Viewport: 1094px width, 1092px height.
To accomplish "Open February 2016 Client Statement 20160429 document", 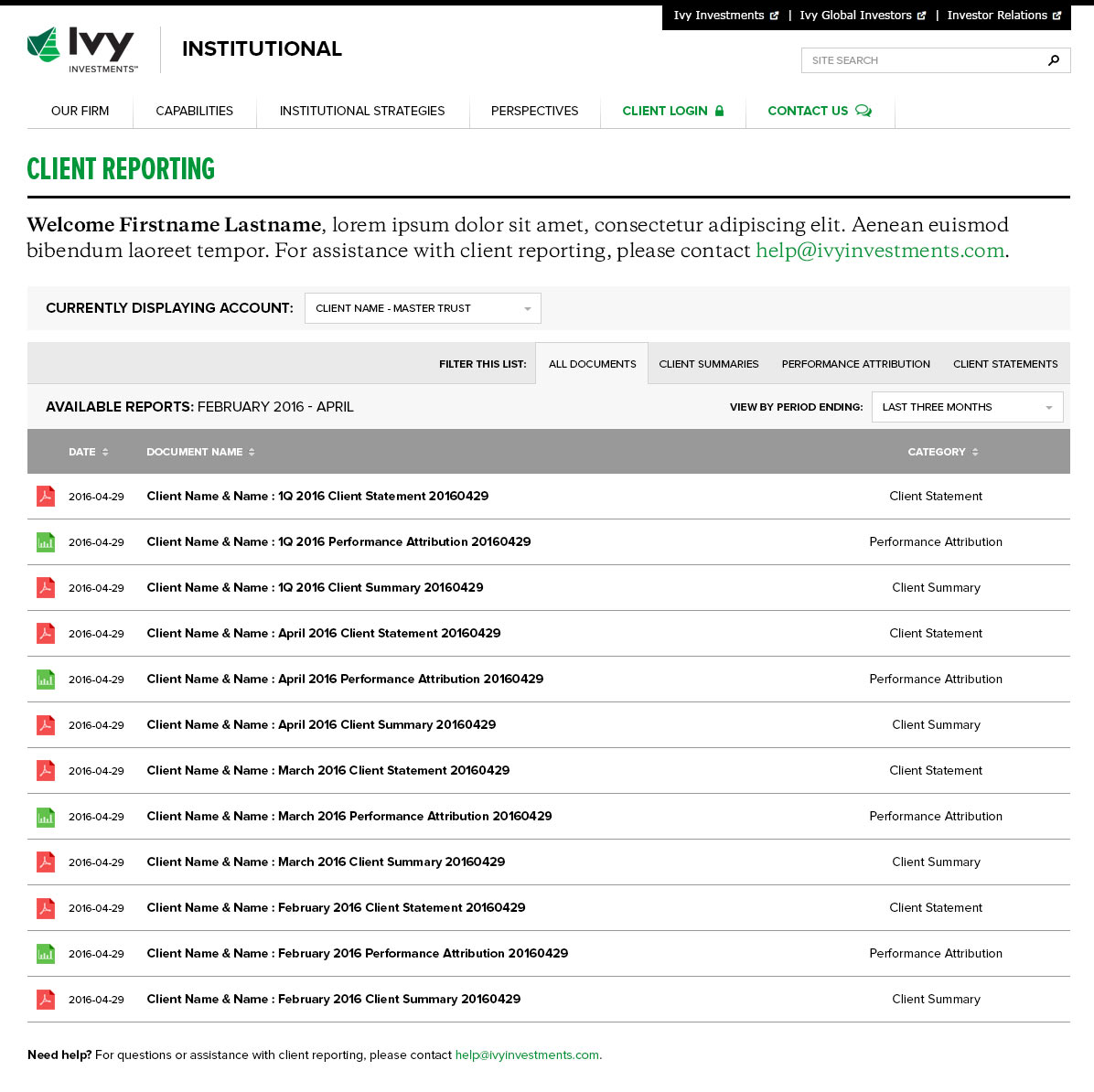I will click(336, 908).
